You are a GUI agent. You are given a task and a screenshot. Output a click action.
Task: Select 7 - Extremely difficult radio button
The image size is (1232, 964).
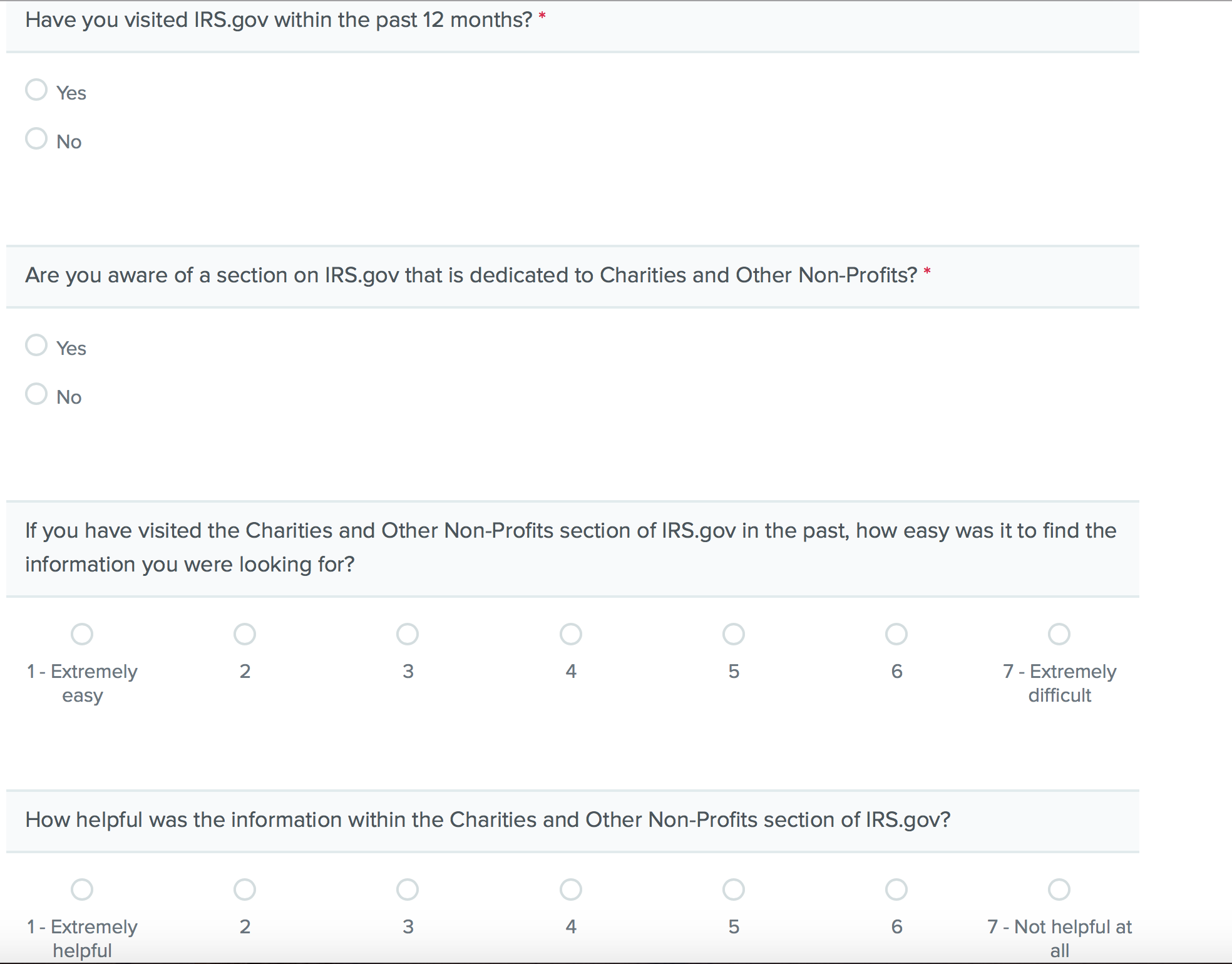[1059, 634]
